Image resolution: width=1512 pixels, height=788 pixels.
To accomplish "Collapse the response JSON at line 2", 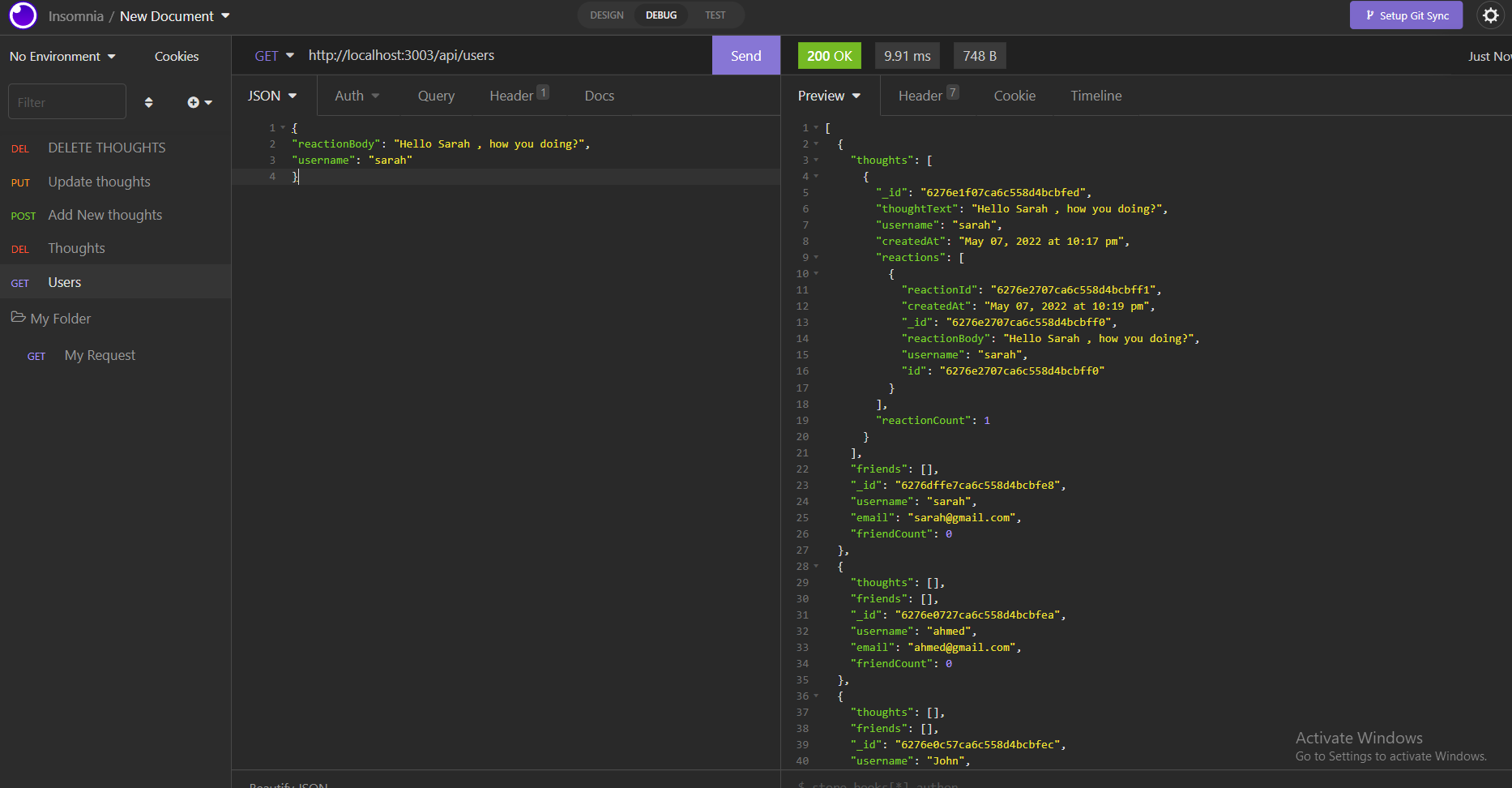I will 816,144.
